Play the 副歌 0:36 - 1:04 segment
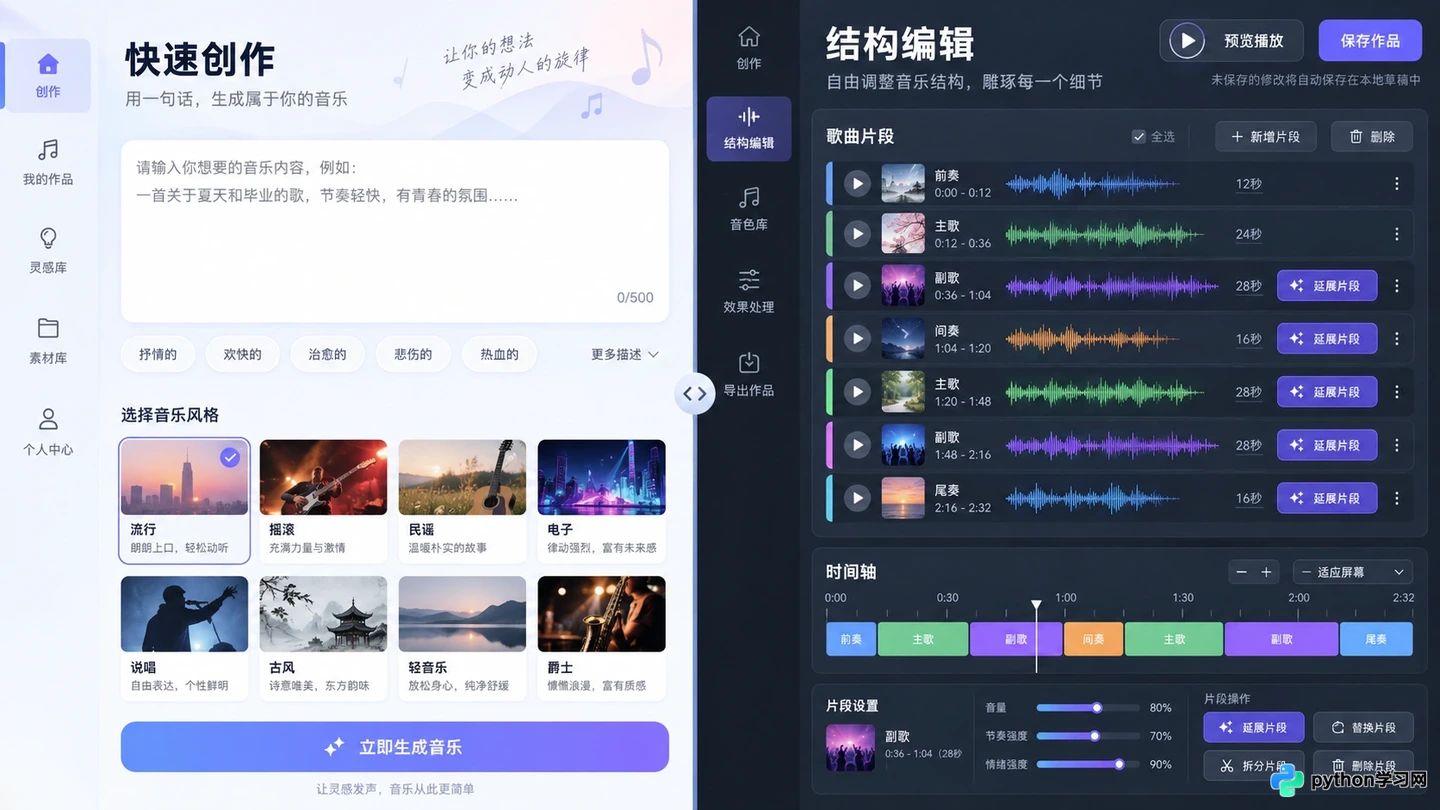This screenshot has height=810, width=1440. (857, 285)
